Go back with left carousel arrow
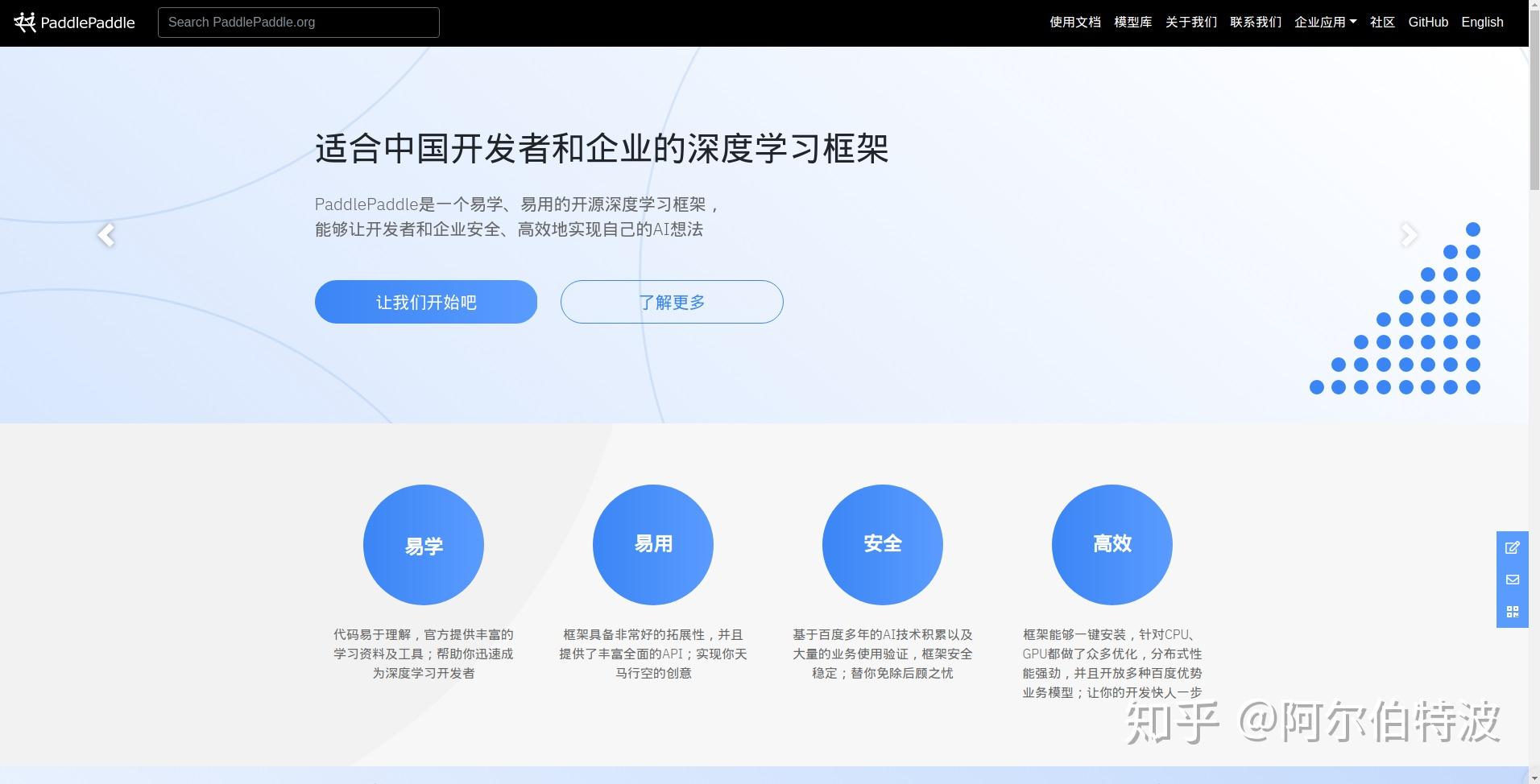The image size is (1540, 784). coord(107,234)
